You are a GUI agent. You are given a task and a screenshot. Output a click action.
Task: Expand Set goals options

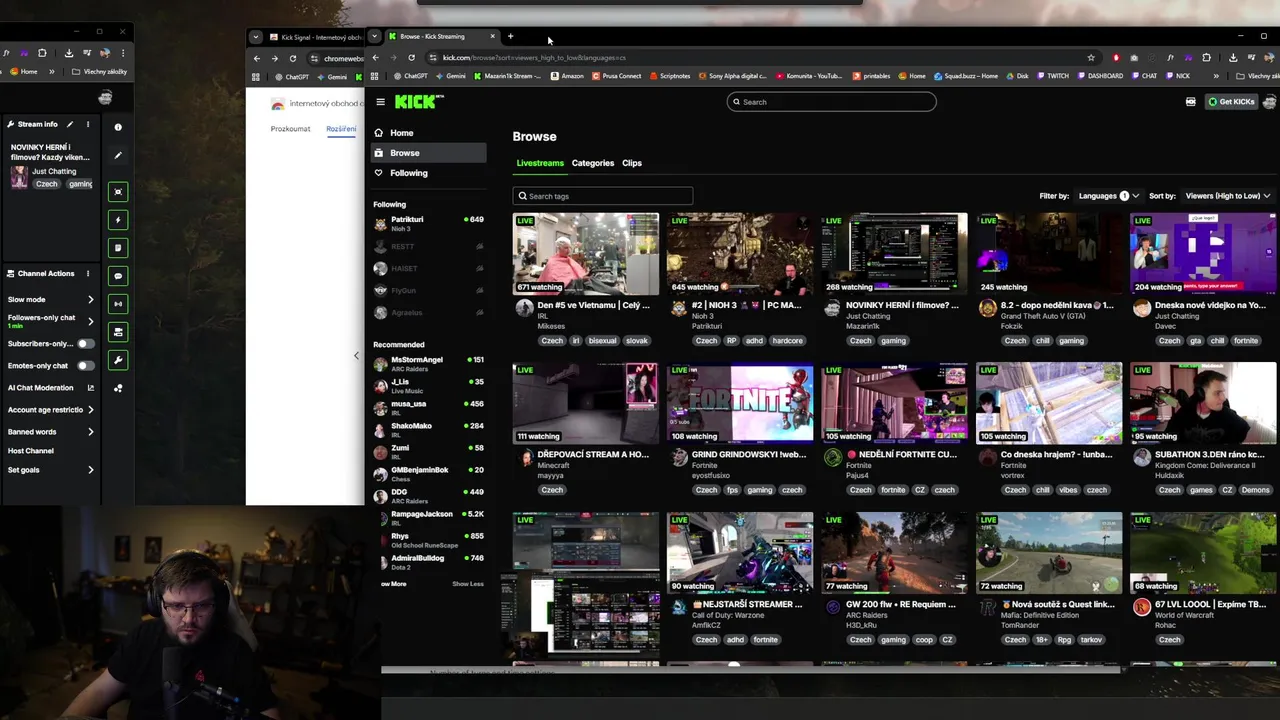[x=91, y=470]
